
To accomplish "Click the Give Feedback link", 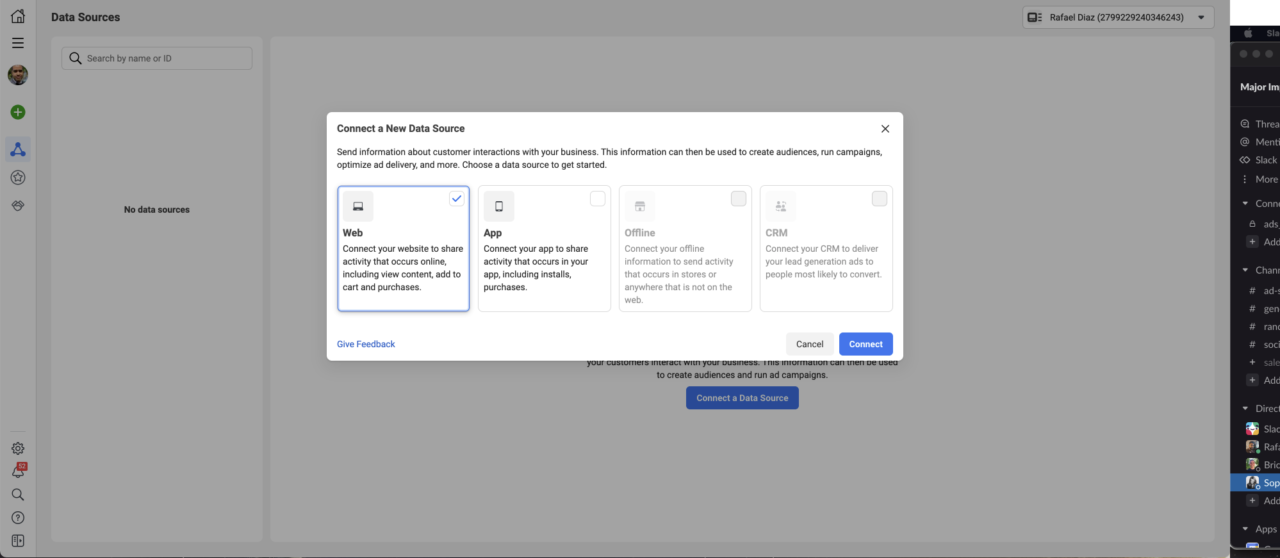I will tap(366, 344).
